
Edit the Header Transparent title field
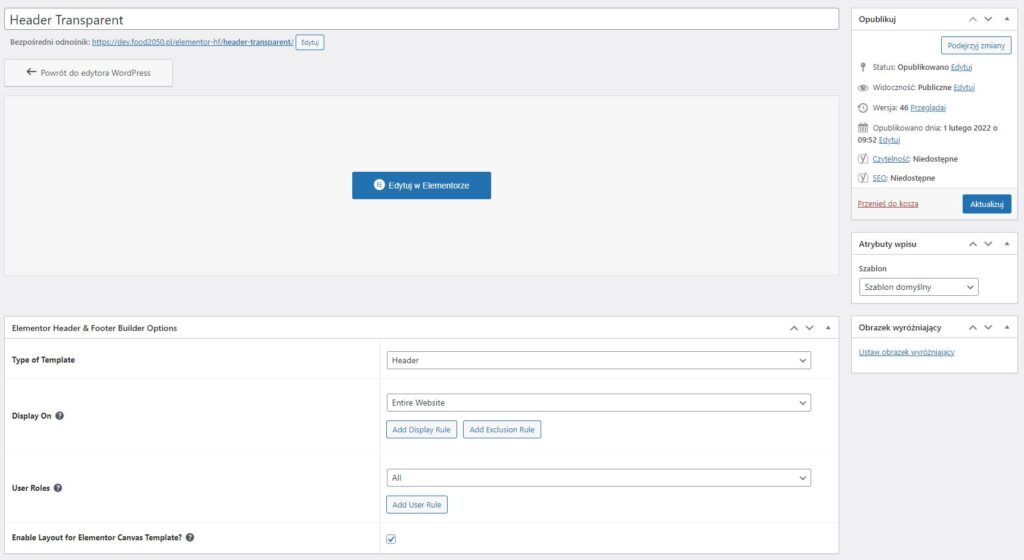(421, 20)
